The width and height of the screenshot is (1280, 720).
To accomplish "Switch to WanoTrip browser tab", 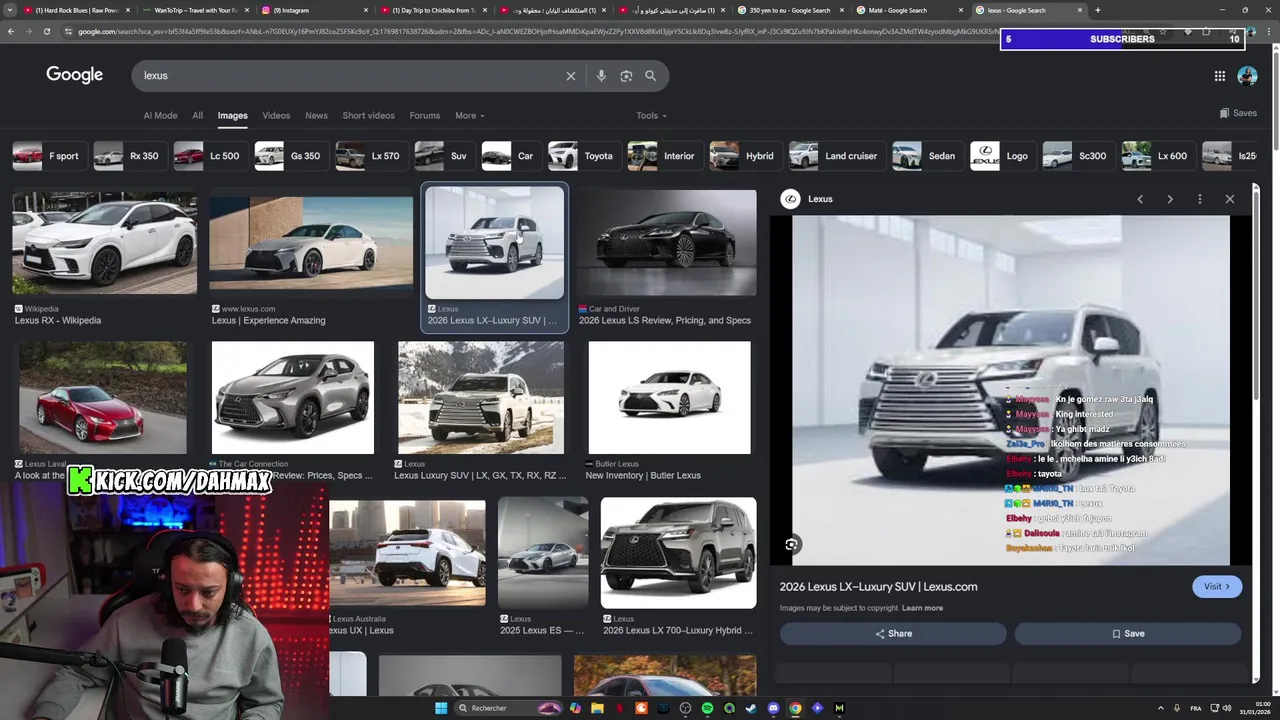I will tap(195, 10).
